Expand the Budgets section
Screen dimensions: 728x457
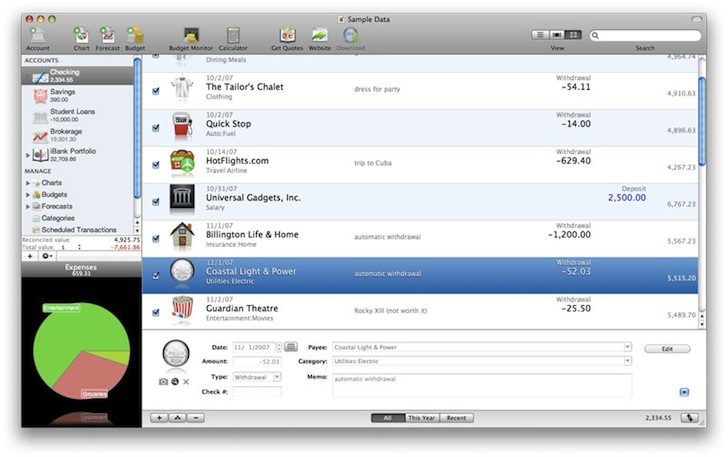[x=27, y=195]
